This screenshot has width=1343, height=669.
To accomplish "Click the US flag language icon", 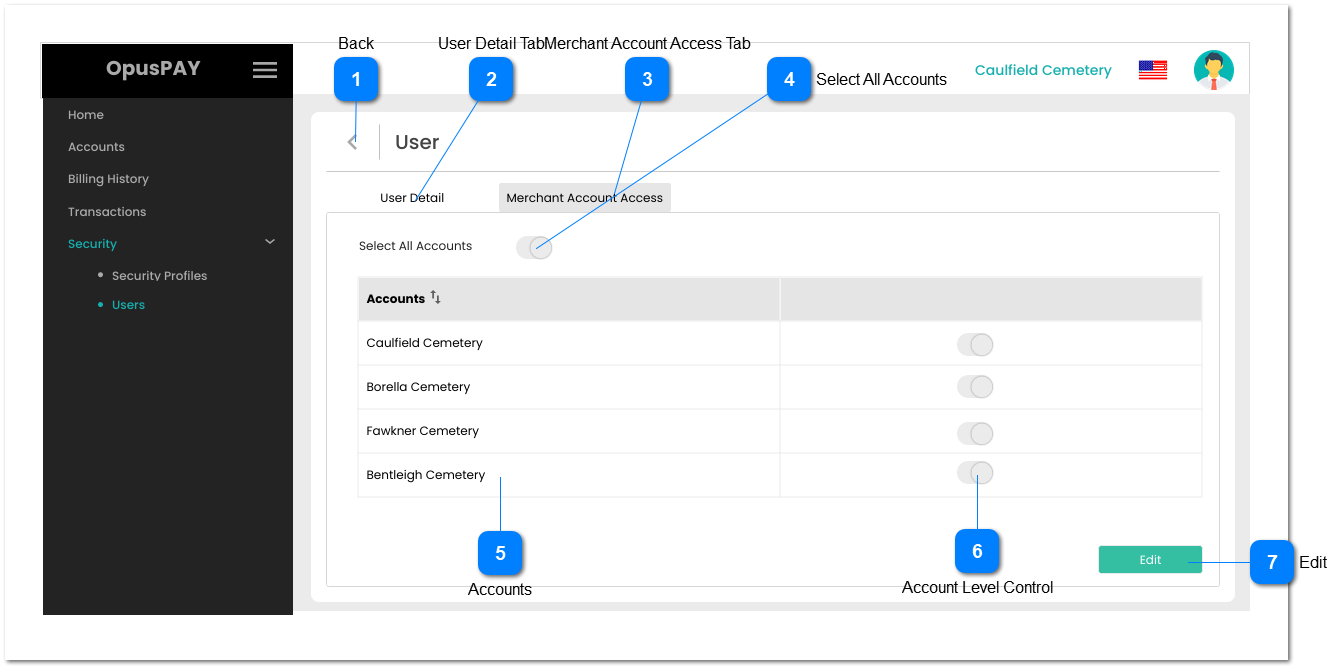I will [x=1152, y=69].
